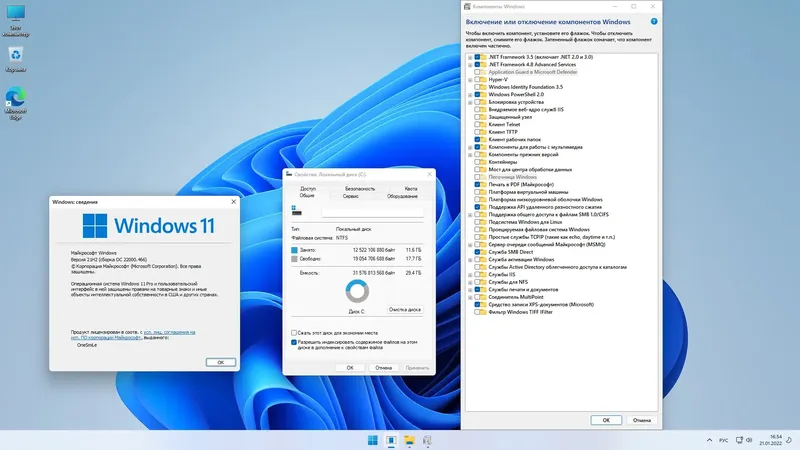Enable Подсистема Windows для Linux checkbox
Screen dimensions: 800x450
tap(477, 222)
